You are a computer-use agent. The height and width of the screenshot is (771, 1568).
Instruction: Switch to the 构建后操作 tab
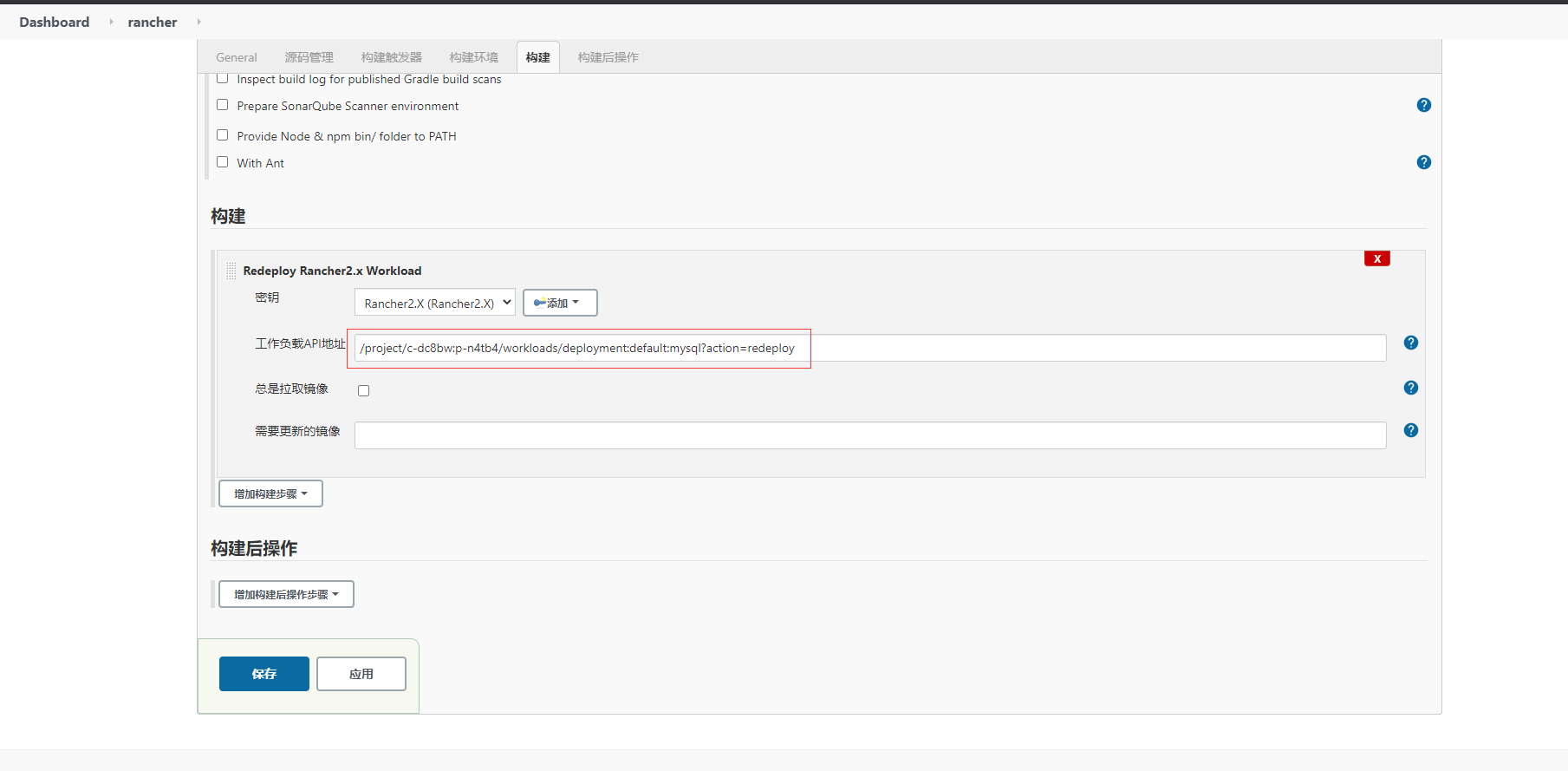pos(608,57)
